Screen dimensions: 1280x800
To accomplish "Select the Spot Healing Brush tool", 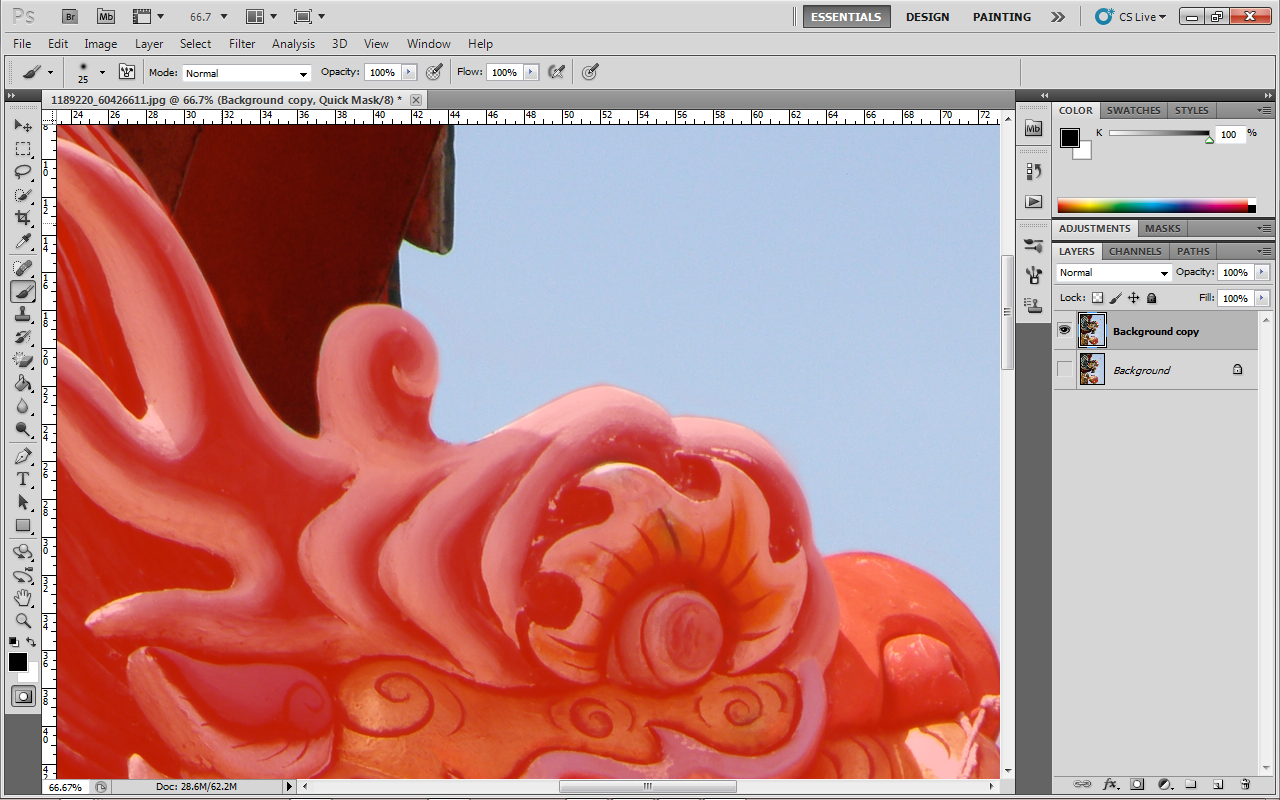I will pyautogui.click(x=23, y=268).
